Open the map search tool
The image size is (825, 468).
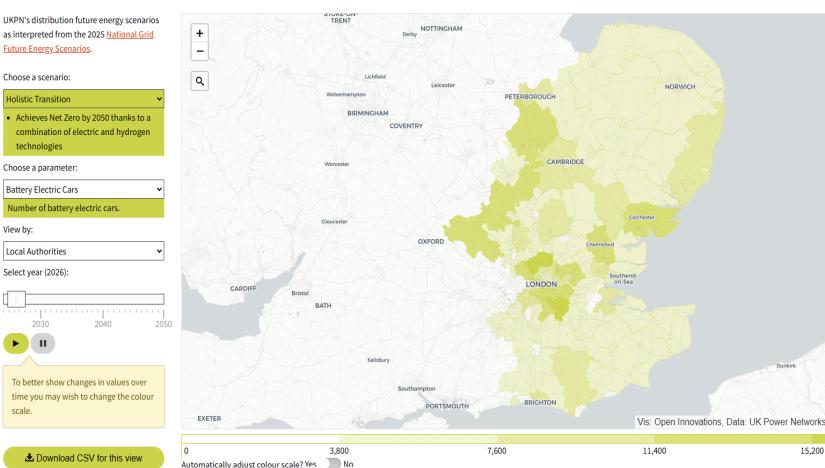[200, 81]
